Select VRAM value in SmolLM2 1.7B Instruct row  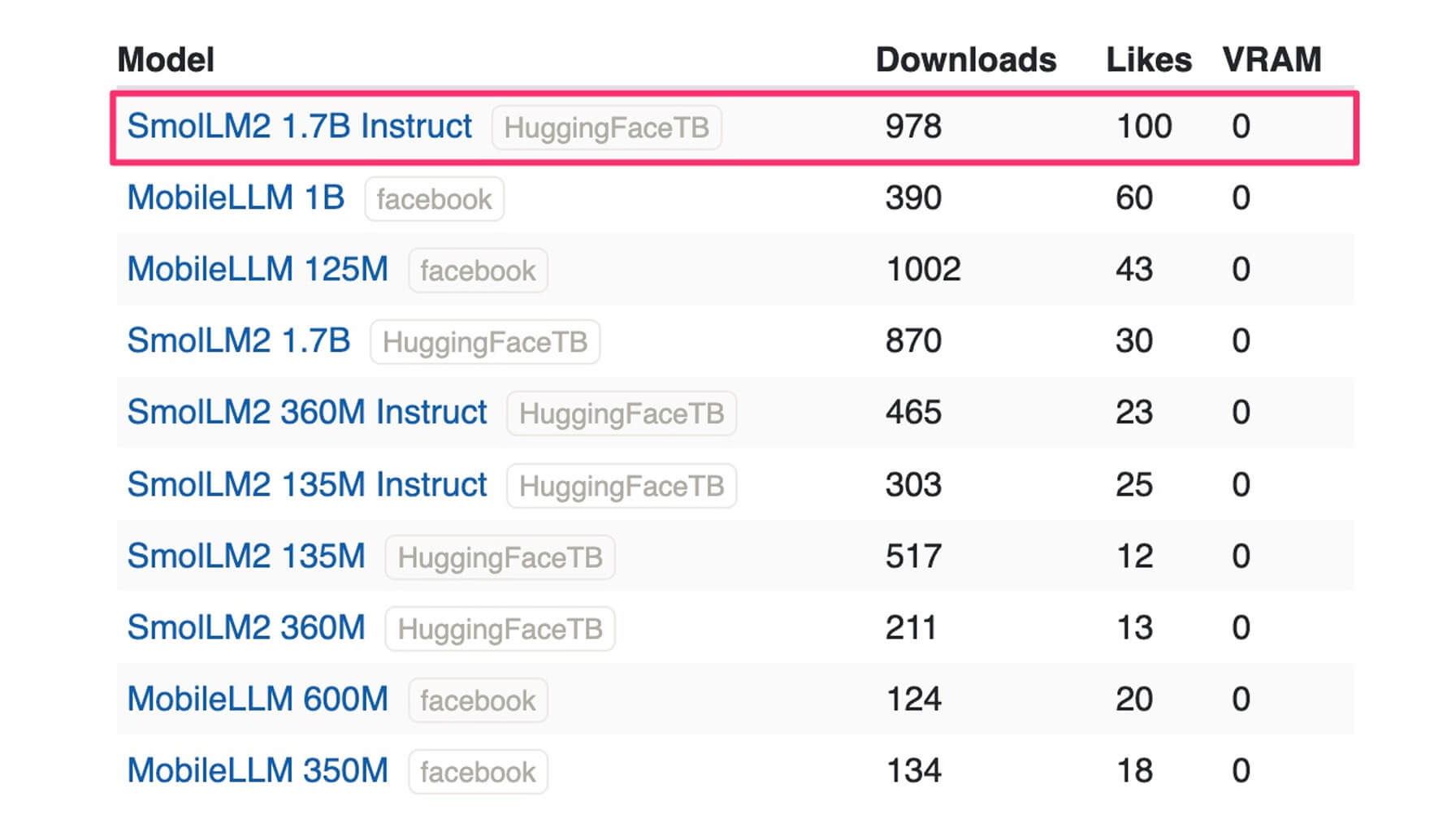coord(1241,127)
